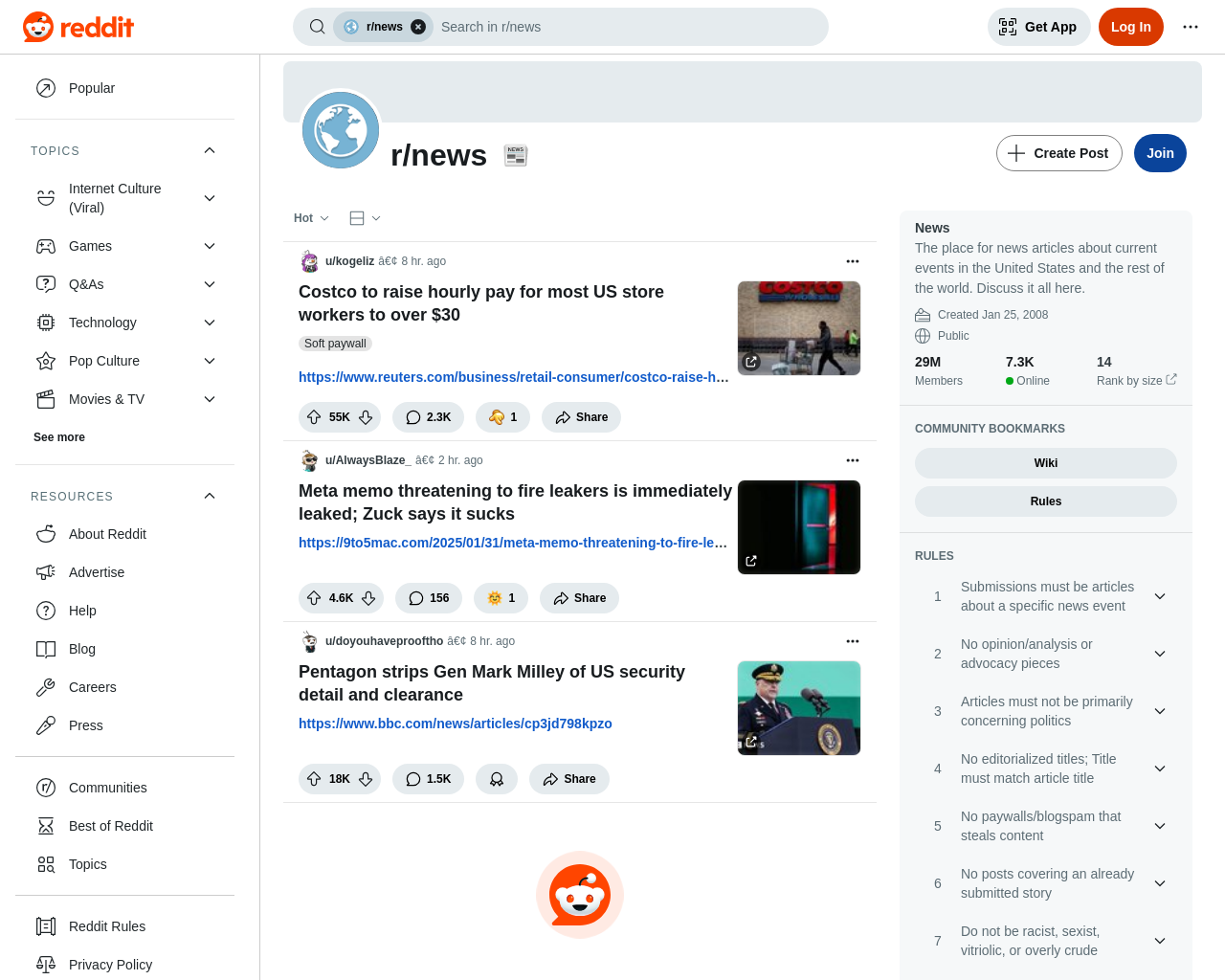Open the Reuters article link

[514, 377]
